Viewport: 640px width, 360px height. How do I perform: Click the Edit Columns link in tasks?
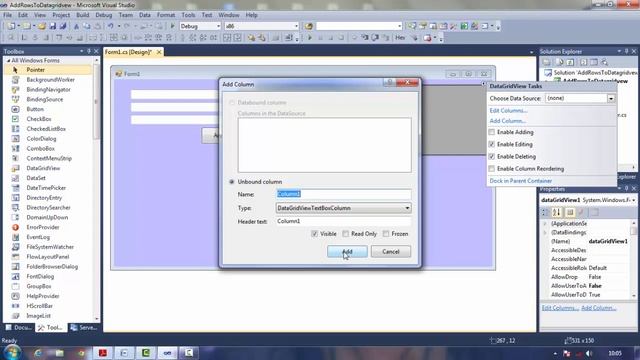(508, 111)
